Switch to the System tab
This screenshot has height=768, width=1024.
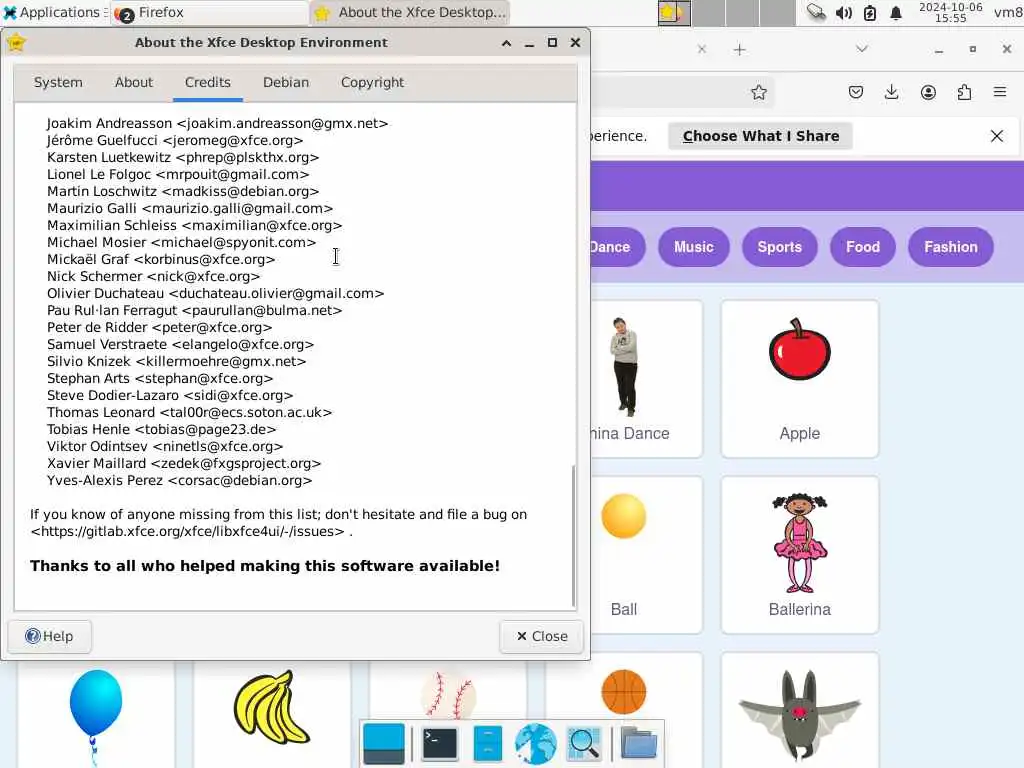click(x=58, y=82)
